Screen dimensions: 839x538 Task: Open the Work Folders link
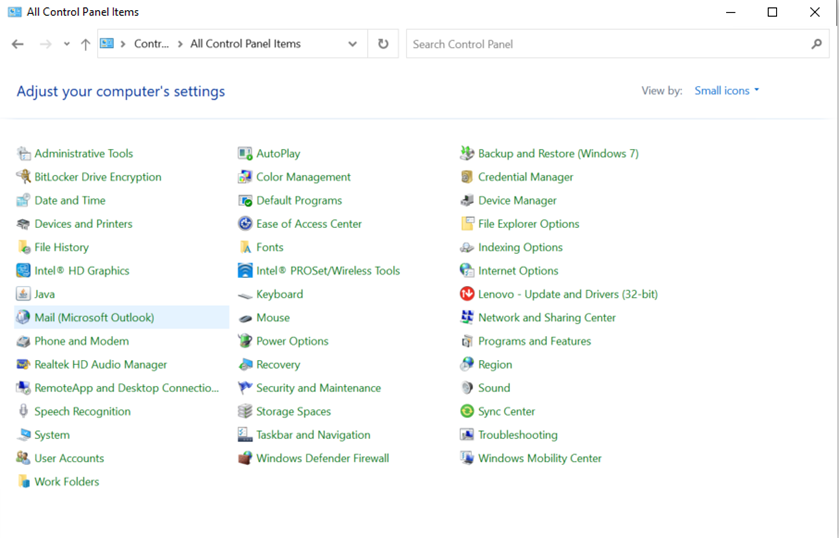pos(67,482)
